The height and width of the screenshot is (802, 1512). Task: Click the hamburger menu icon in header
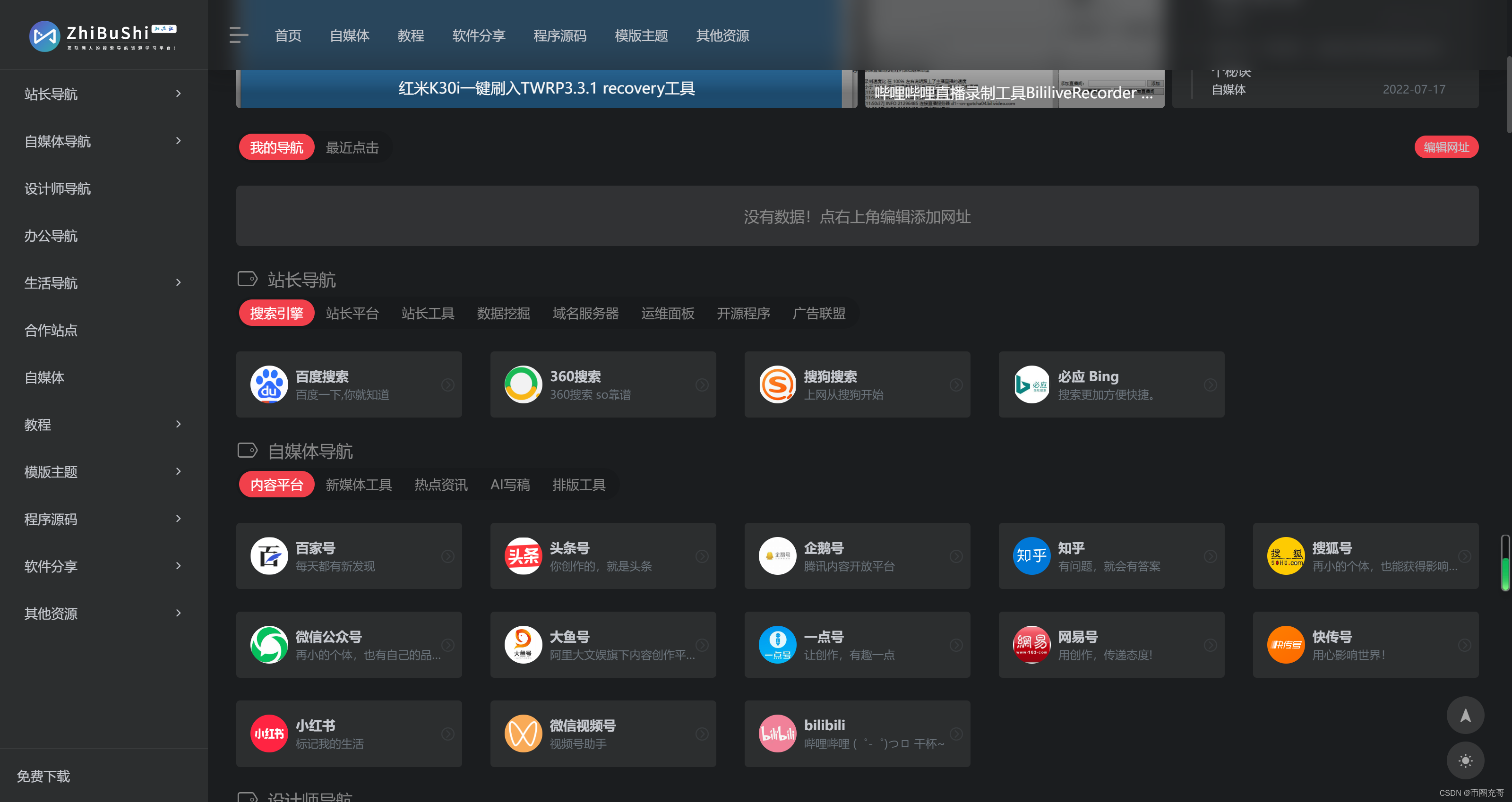[238, 35]
